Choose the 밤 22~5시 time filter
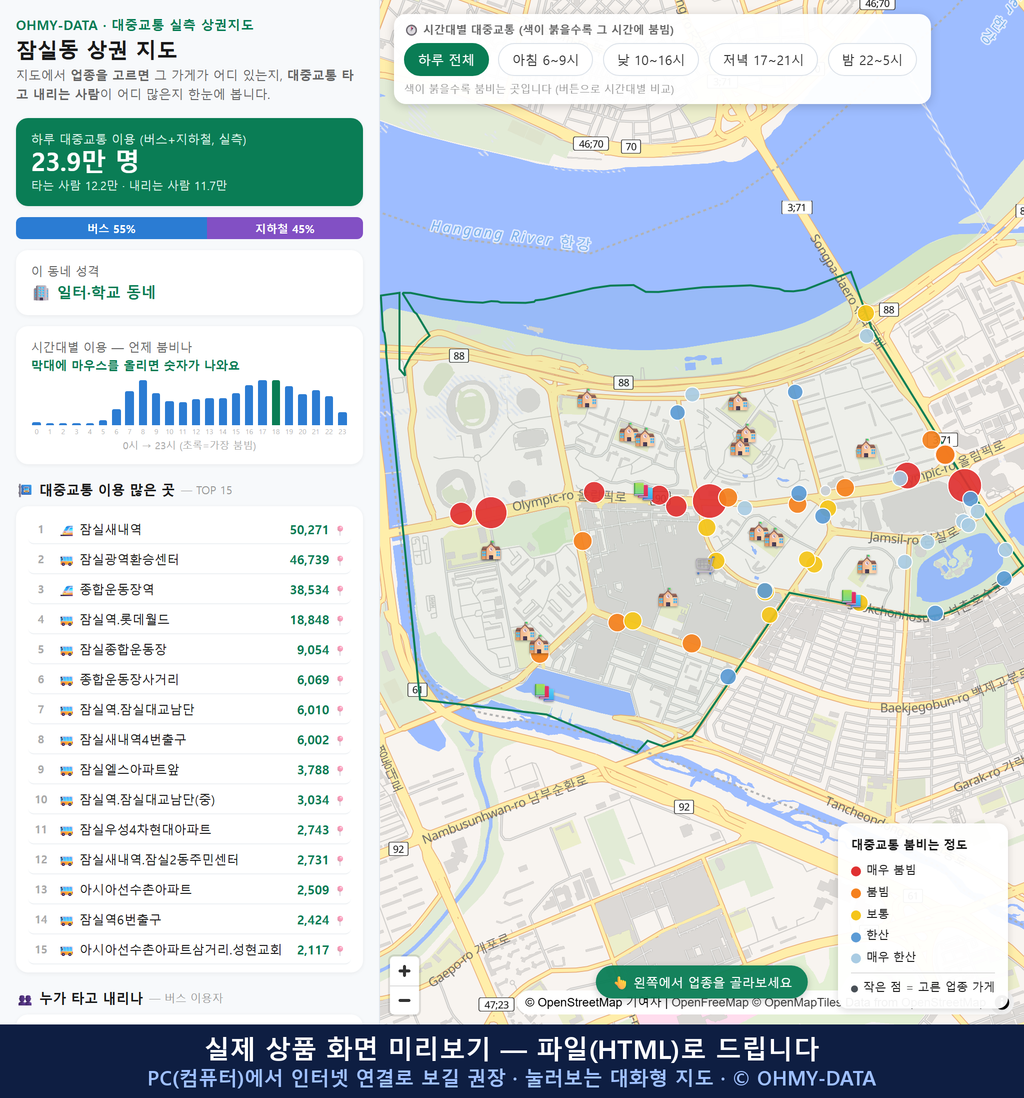The height and width of the screenshot is (1098, 1024). coord(872,60)
